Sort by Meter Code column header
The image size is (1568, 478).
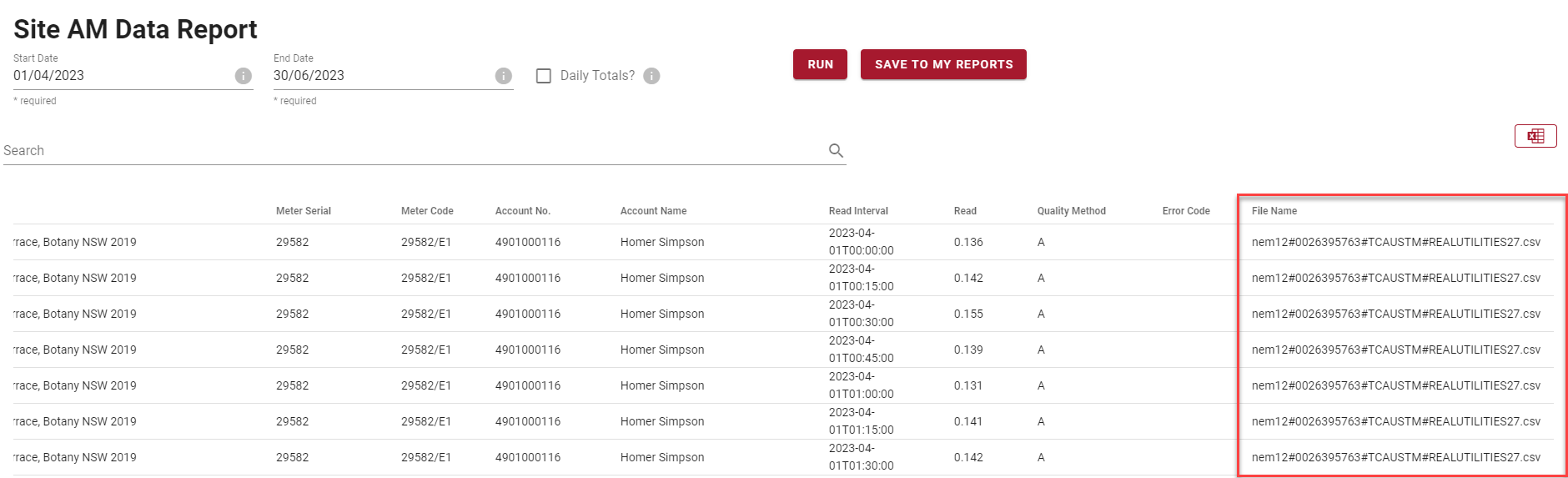pyautogui.click(x=427, y=211)
